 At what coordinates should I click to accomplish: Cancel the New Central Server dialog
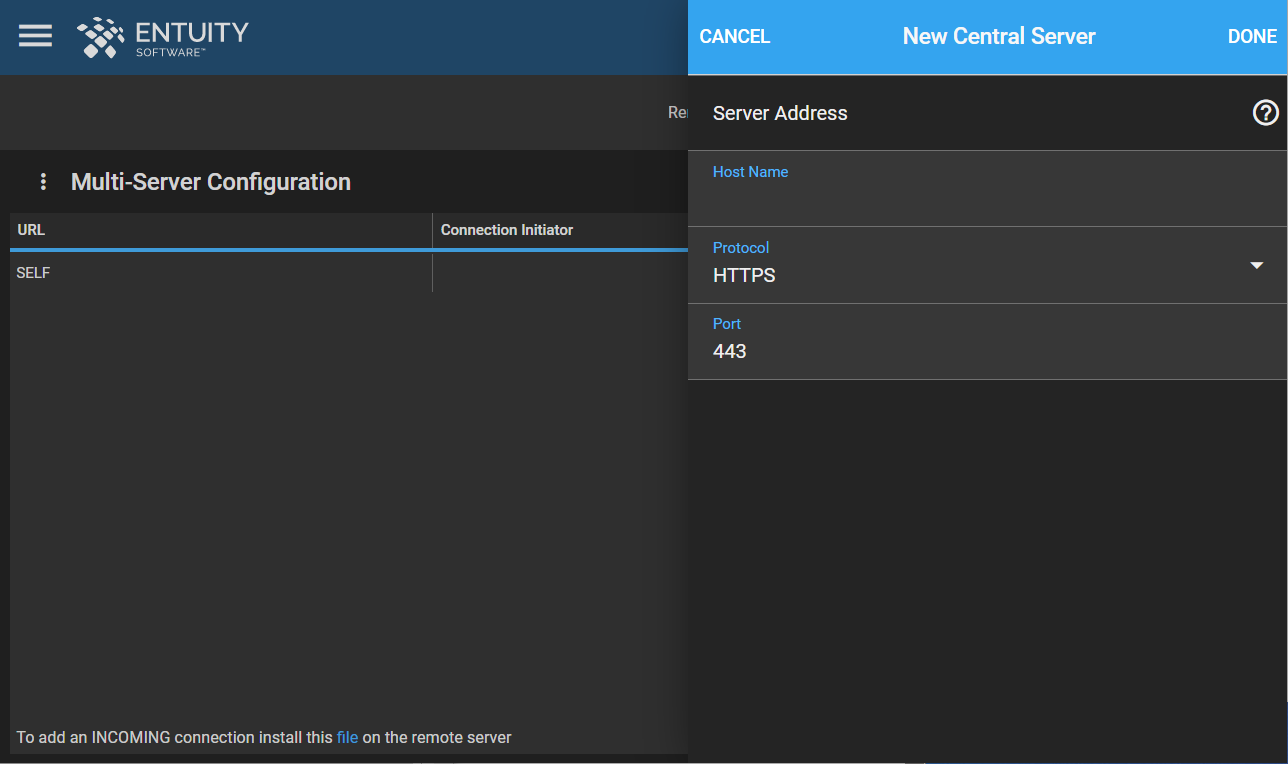pos(735,37)
